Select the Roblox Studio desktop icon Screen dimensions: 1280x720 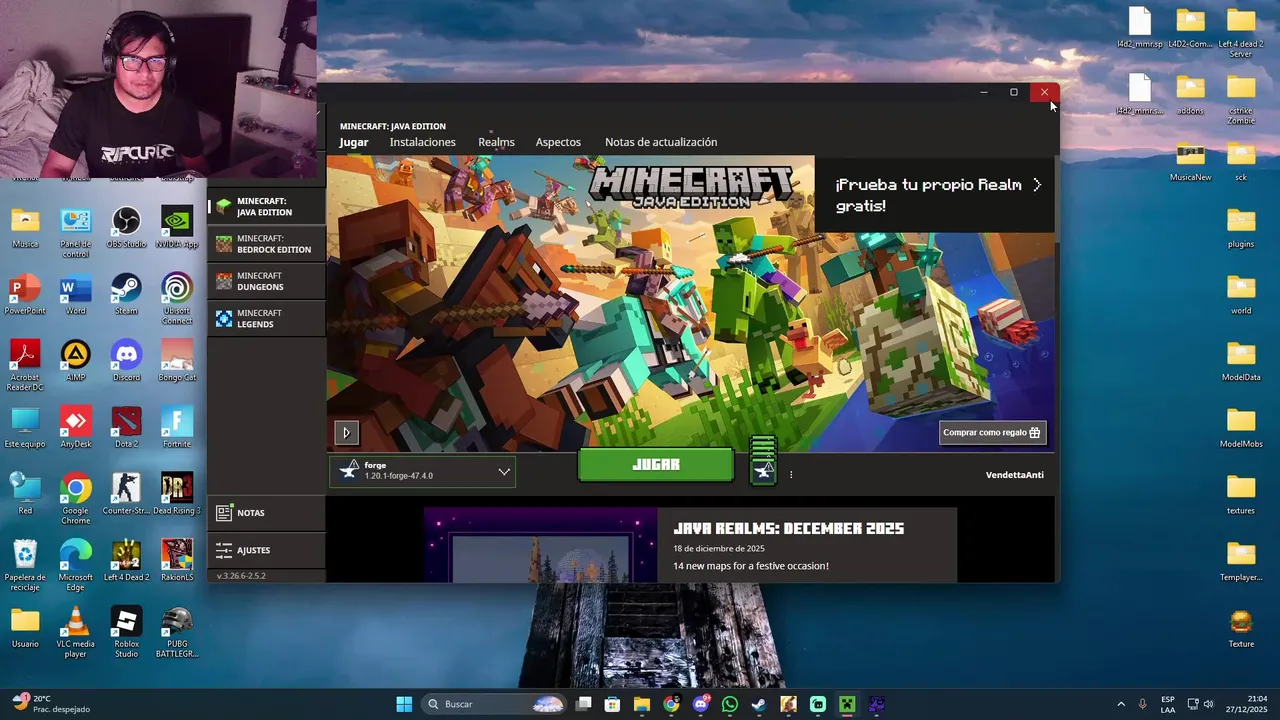126,632
